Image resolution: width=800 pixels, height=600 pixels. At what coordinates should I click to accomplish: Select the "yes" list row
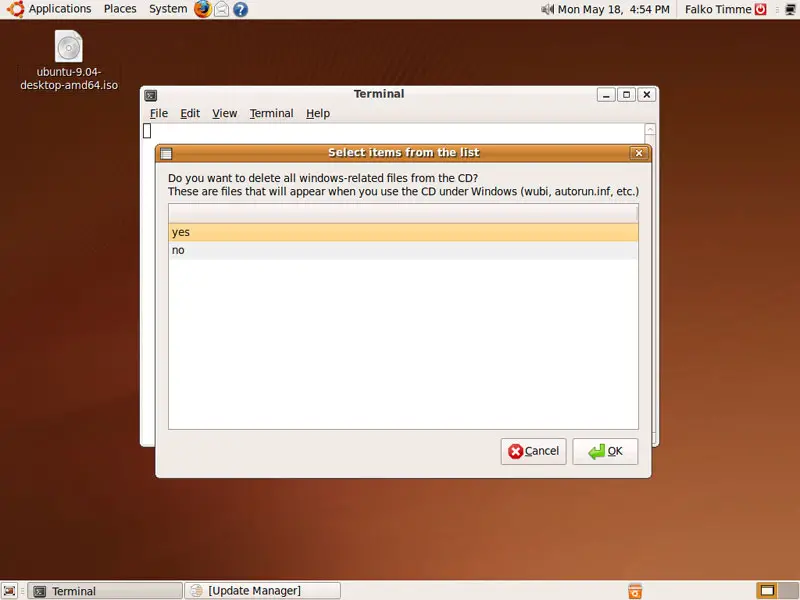point(403,232)
